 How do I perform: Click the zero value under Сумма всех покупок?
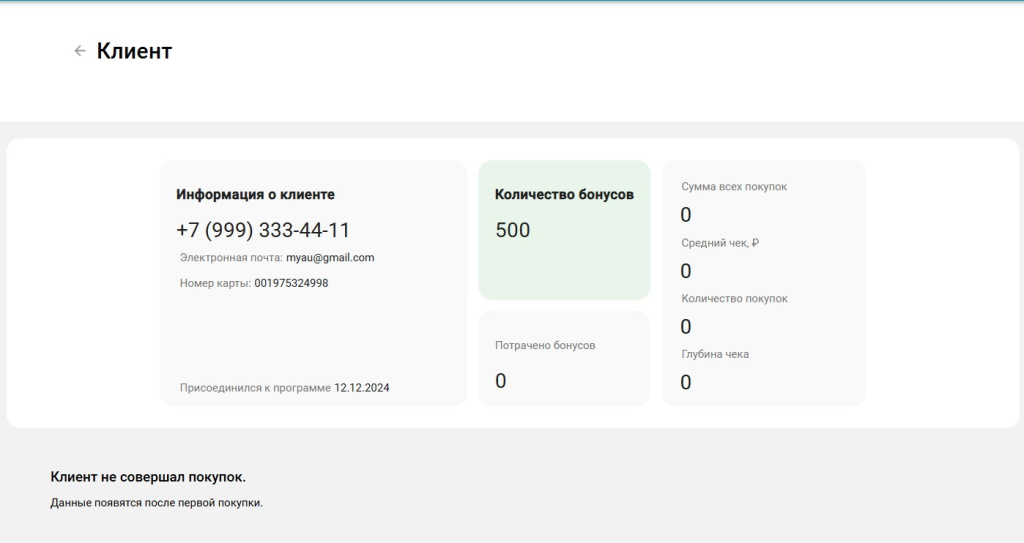686,214
